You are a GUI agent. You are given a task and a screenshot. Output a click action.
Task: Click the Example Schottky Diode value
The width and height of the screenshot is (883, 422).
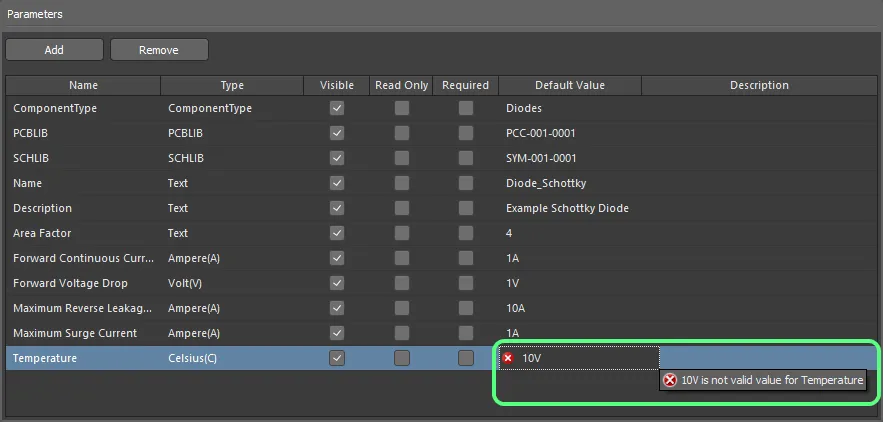(x=567, y=208)
